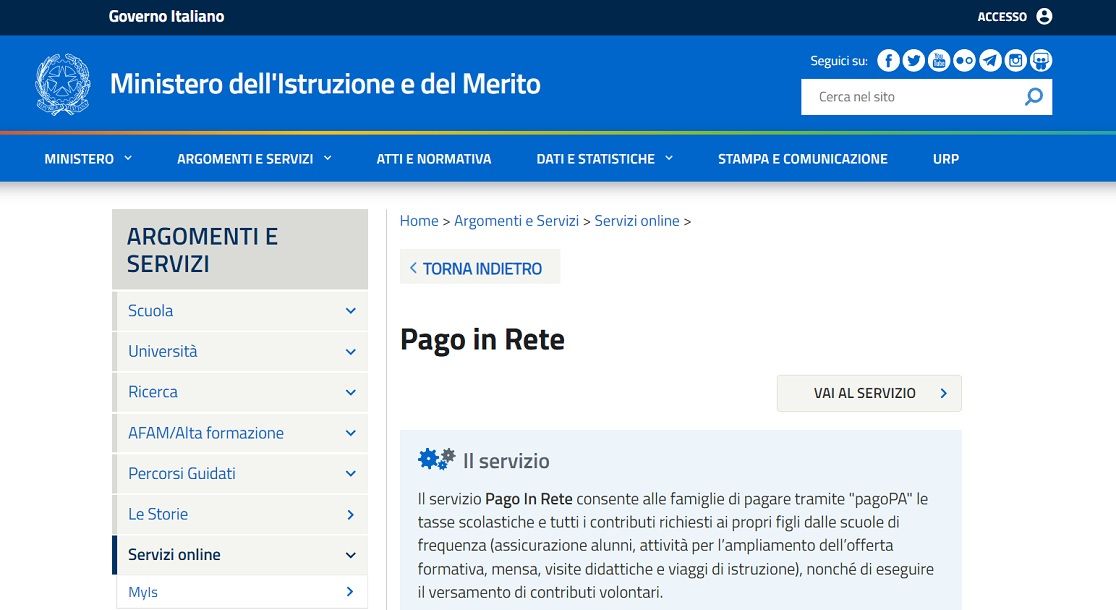This screenshot has height=610, width=1116.
Task: Collapse the Servizi online chevron
Action: click(x=350, y=555)
